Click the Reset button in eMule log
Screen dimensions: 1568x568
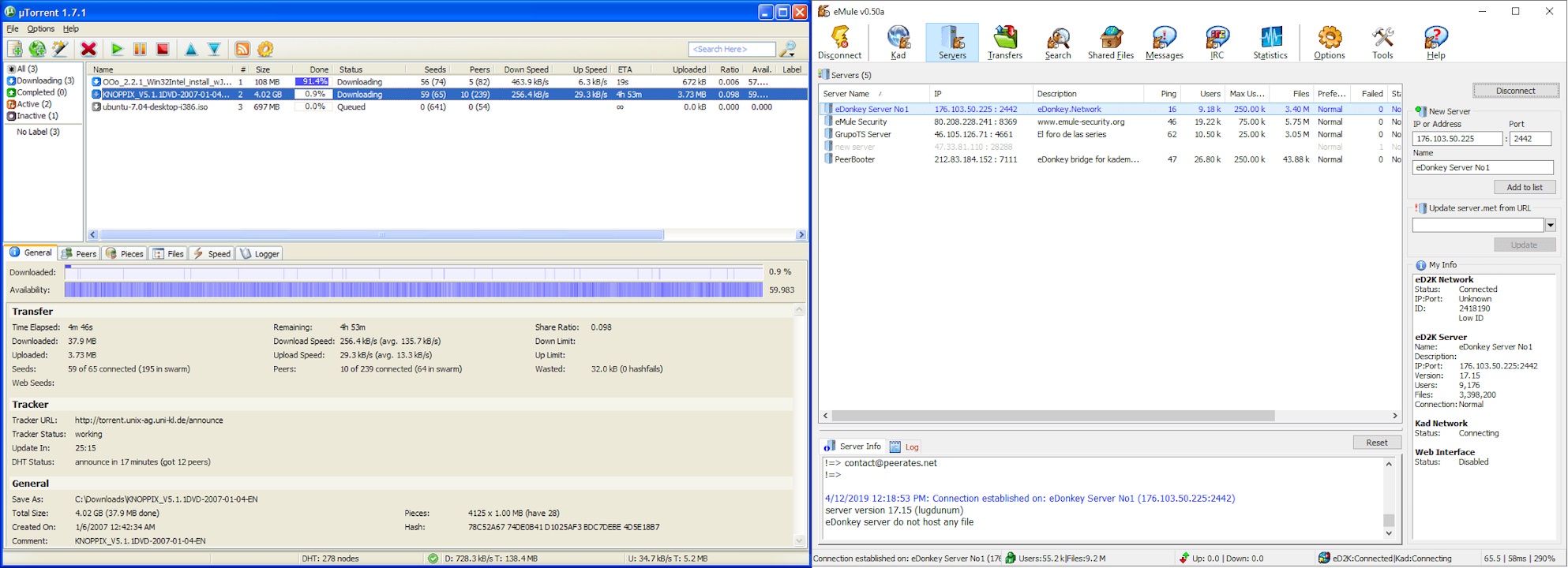coord(1377,443)
